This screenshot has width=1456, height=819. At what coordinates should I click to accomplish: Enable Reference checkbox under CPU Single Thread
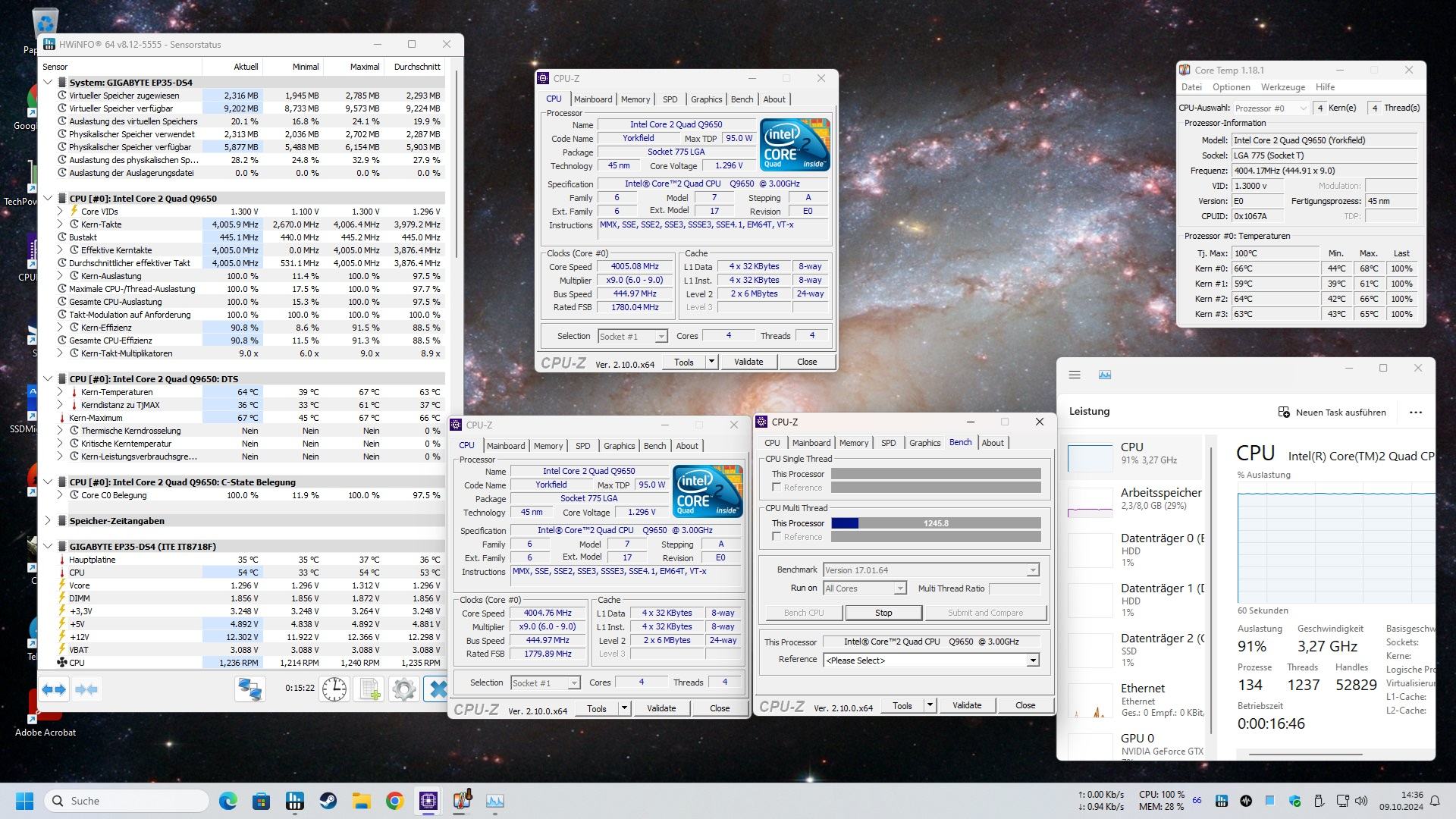(x=777, y=488)
